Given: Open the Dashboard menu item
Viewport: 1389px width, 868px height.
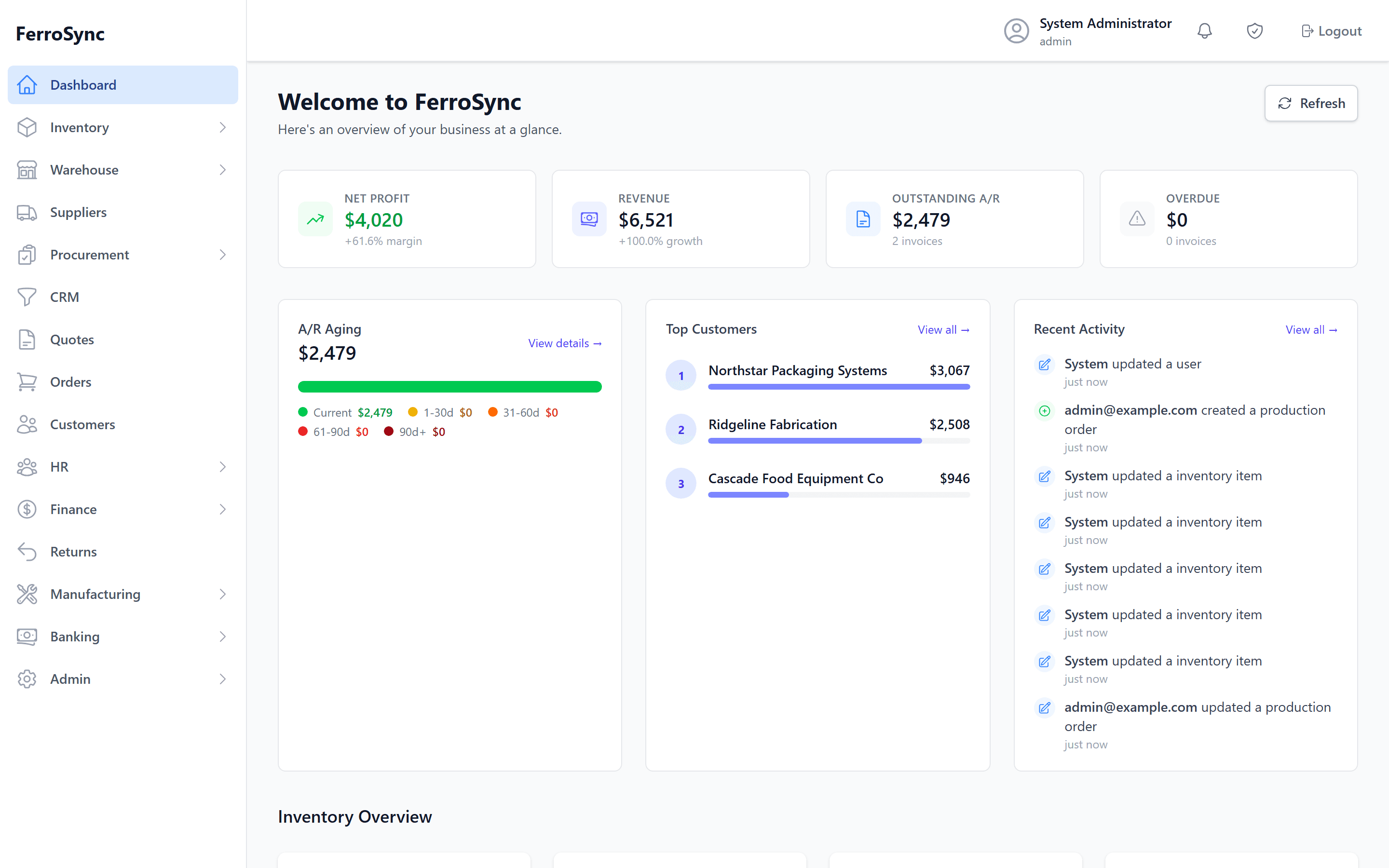Looking at the screenshot, I should click(x=123, y=85).
